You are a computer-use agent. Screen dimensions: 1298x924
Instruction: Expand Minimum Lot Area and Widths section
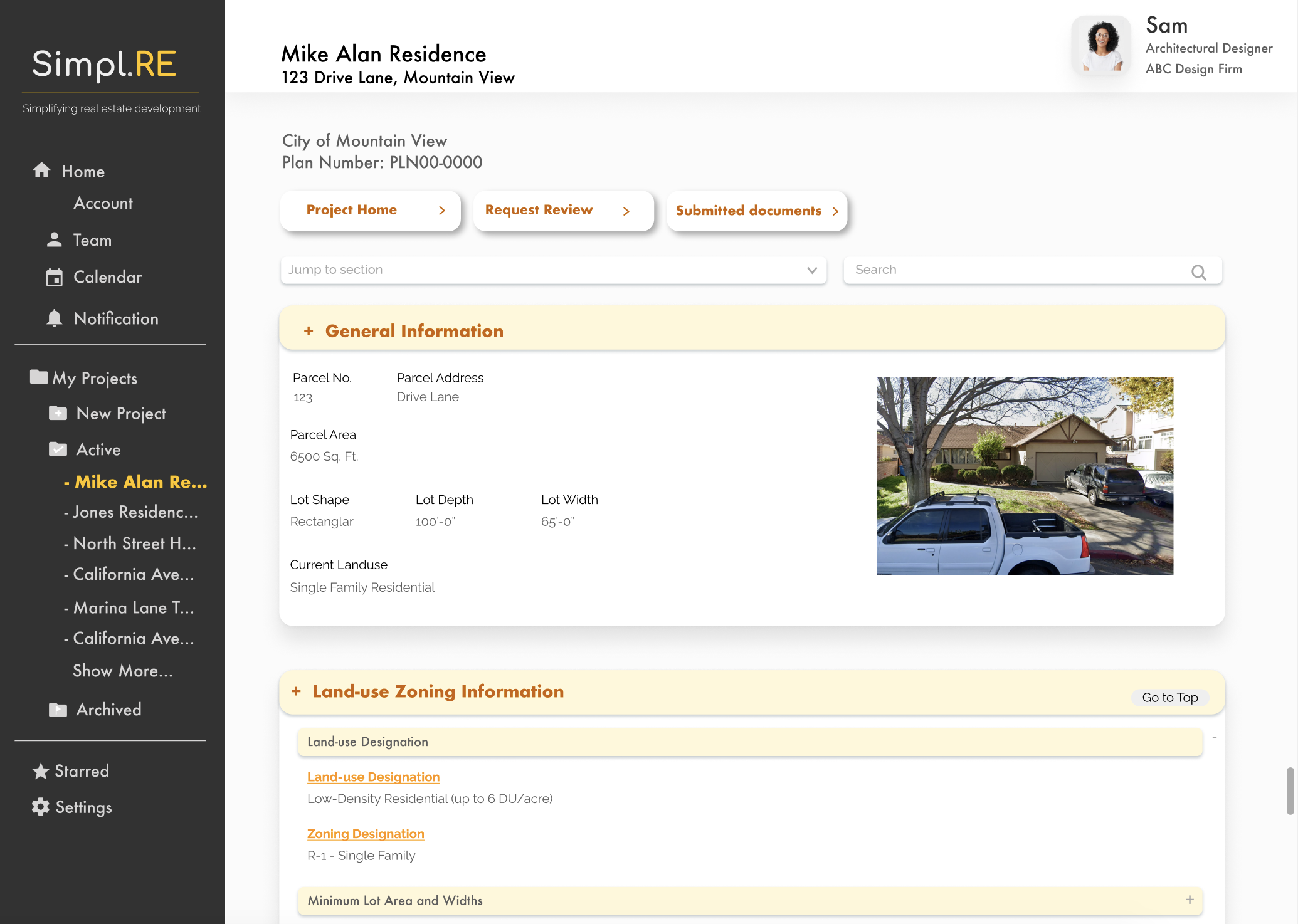(x=1190, y=900)
